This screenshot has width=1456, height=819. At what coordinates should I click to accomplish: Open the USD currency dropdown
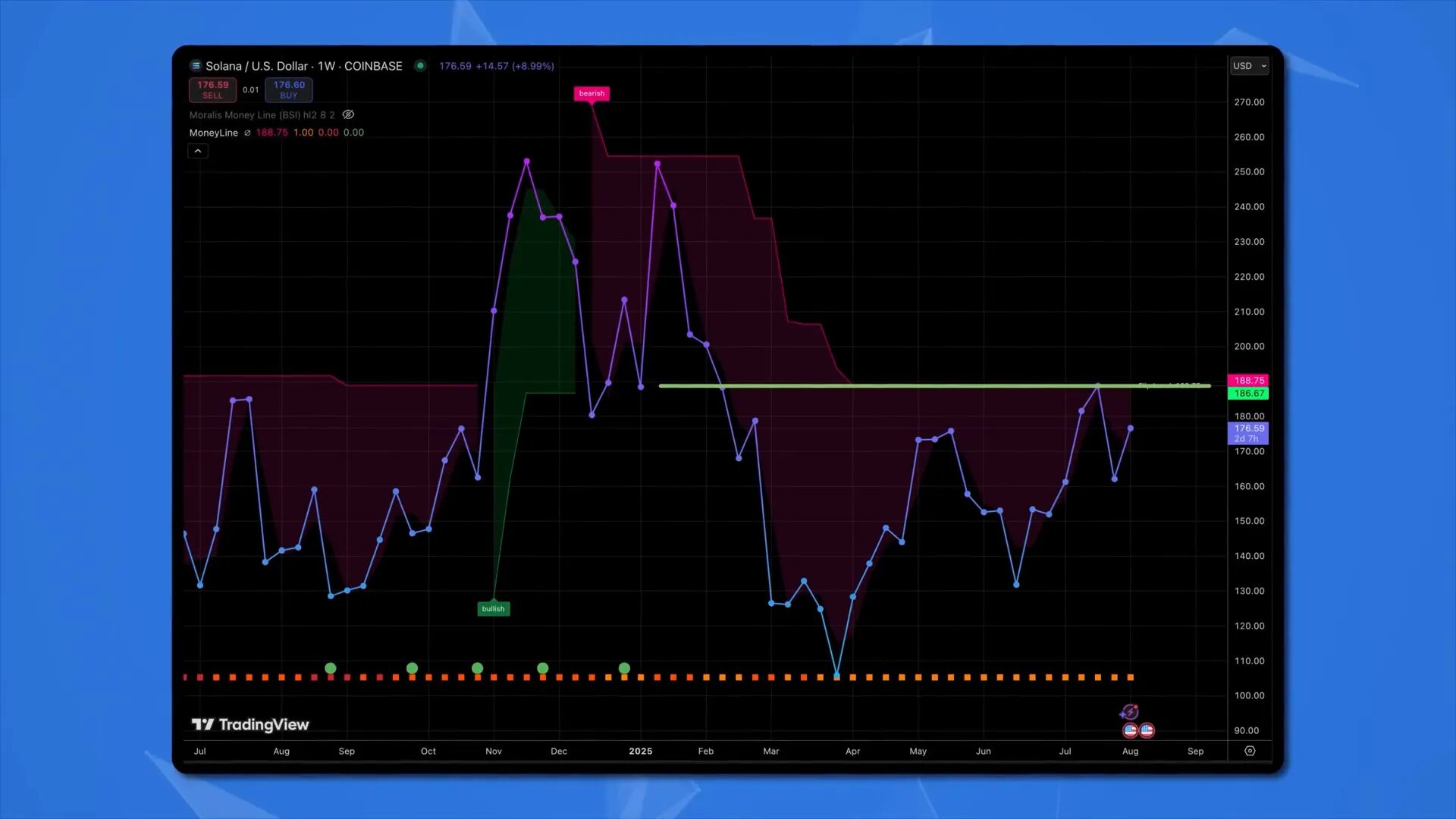1248,66
